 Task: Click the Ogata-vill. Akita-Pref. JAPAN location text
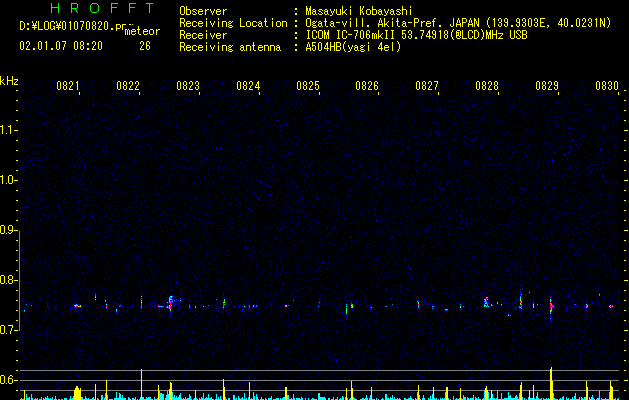coord(458,23)
